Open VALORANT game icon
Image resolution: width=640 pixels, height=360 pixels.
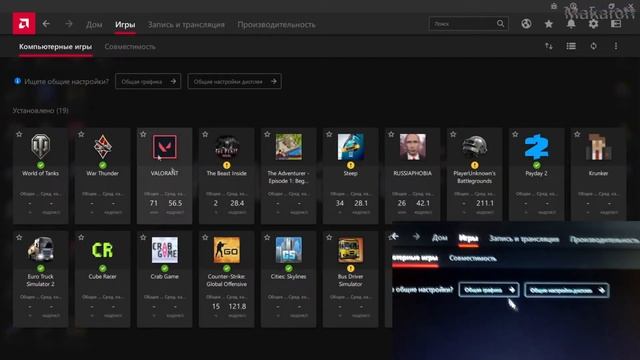click(164, 147)
